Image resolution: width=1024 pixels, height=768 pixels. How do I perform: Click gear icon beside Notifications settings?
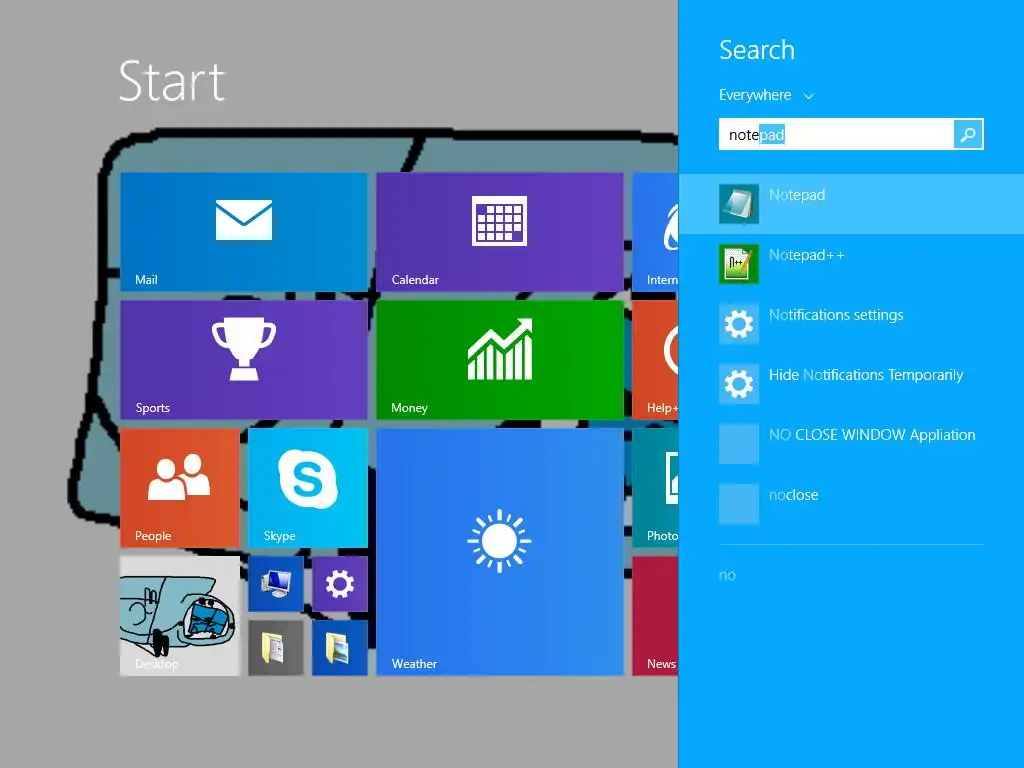(x=739, y=324)
